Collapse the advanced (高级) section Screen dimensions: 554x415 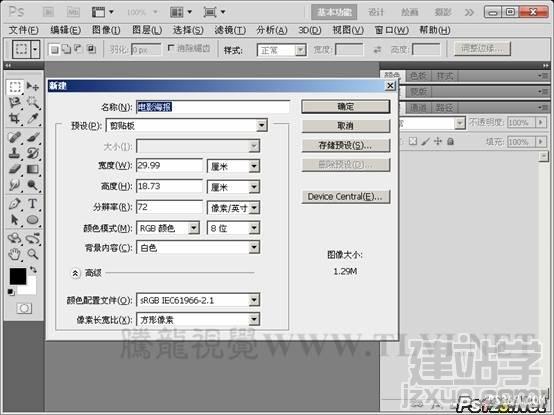tap(75, 273)
